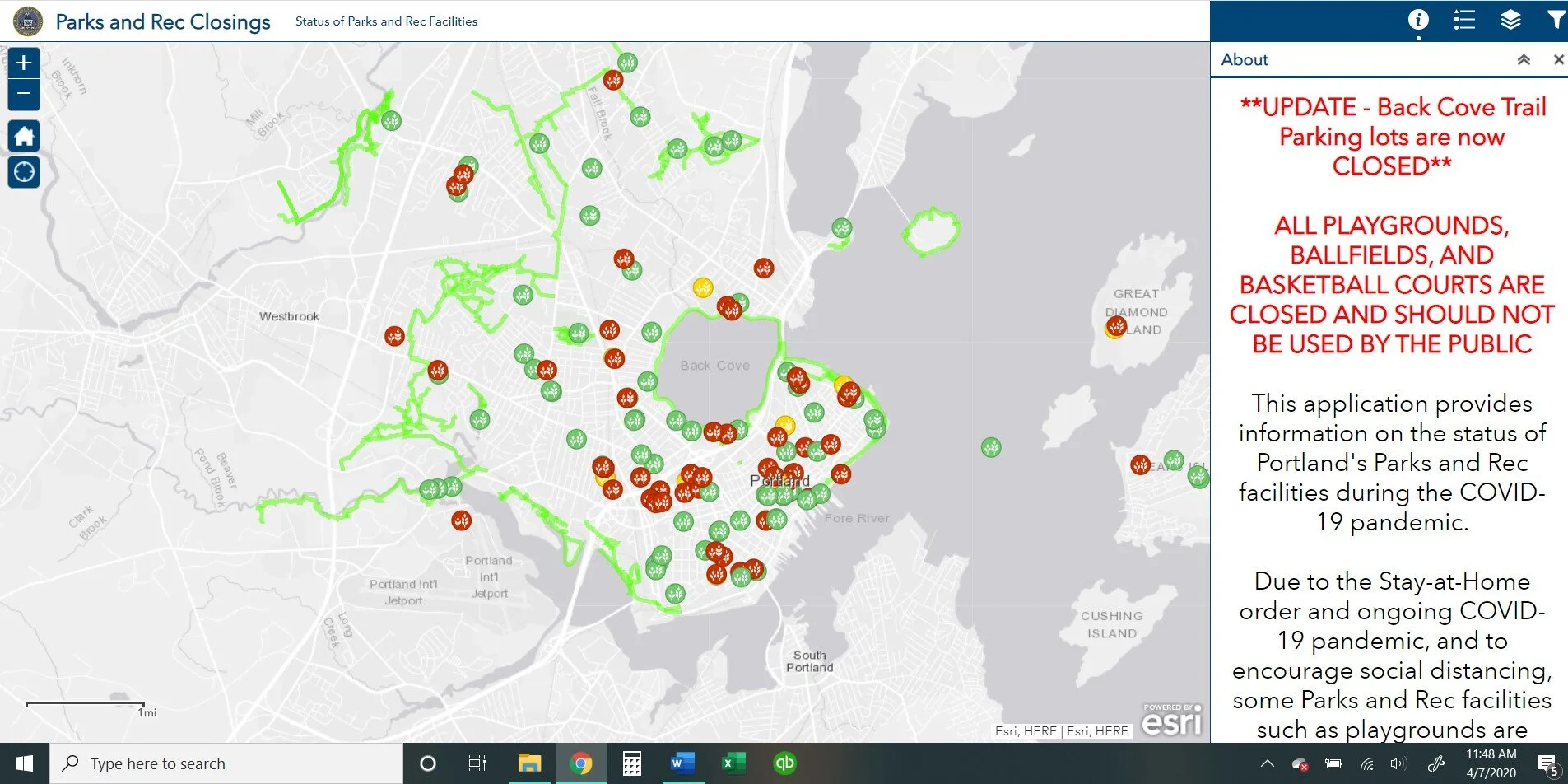Image resolution: width=1568 pixels, height=784 pixels.
Task: Switch to Excel in taskbar
Action: click(733, 763)
